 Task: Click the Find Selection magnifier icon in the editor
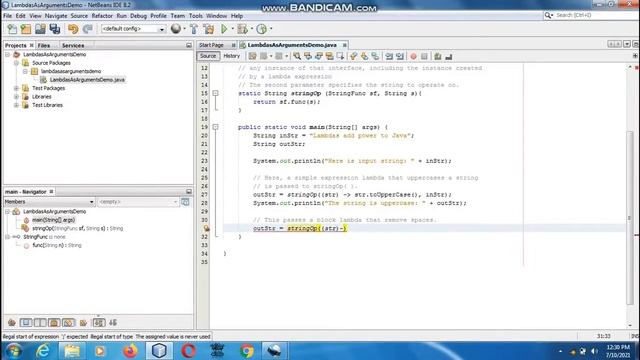[x=297, y=56]
